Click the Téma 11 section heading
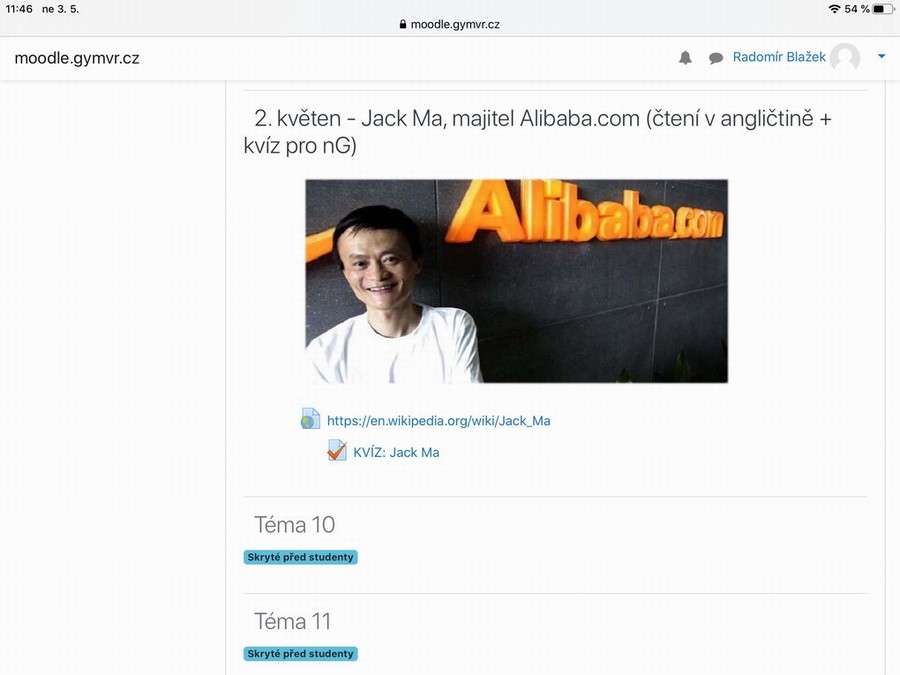 click(293, 622)
